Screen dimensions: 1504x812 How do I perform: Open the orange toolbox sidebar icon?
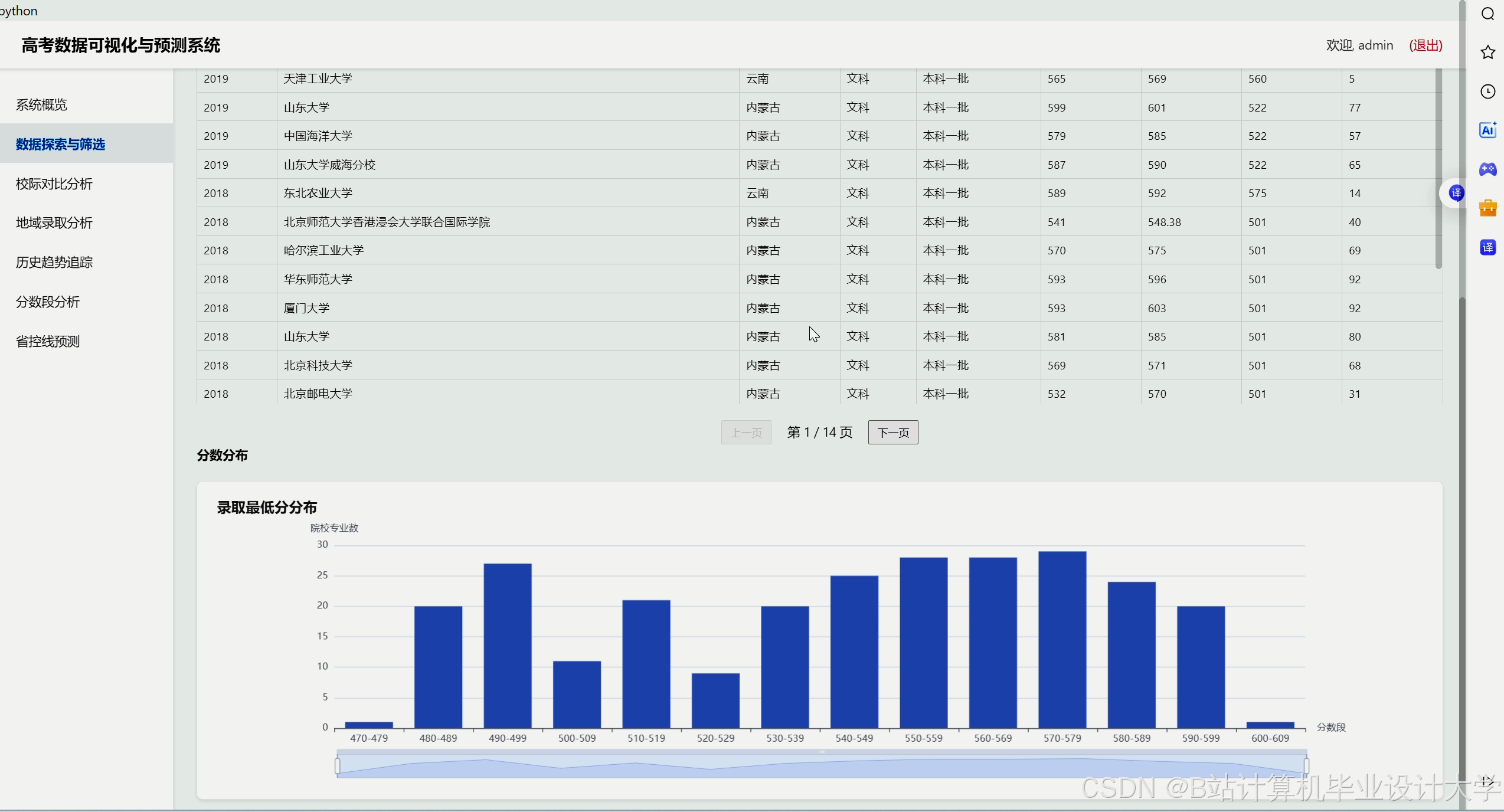pyautogui.click(x=1487, y=208)
